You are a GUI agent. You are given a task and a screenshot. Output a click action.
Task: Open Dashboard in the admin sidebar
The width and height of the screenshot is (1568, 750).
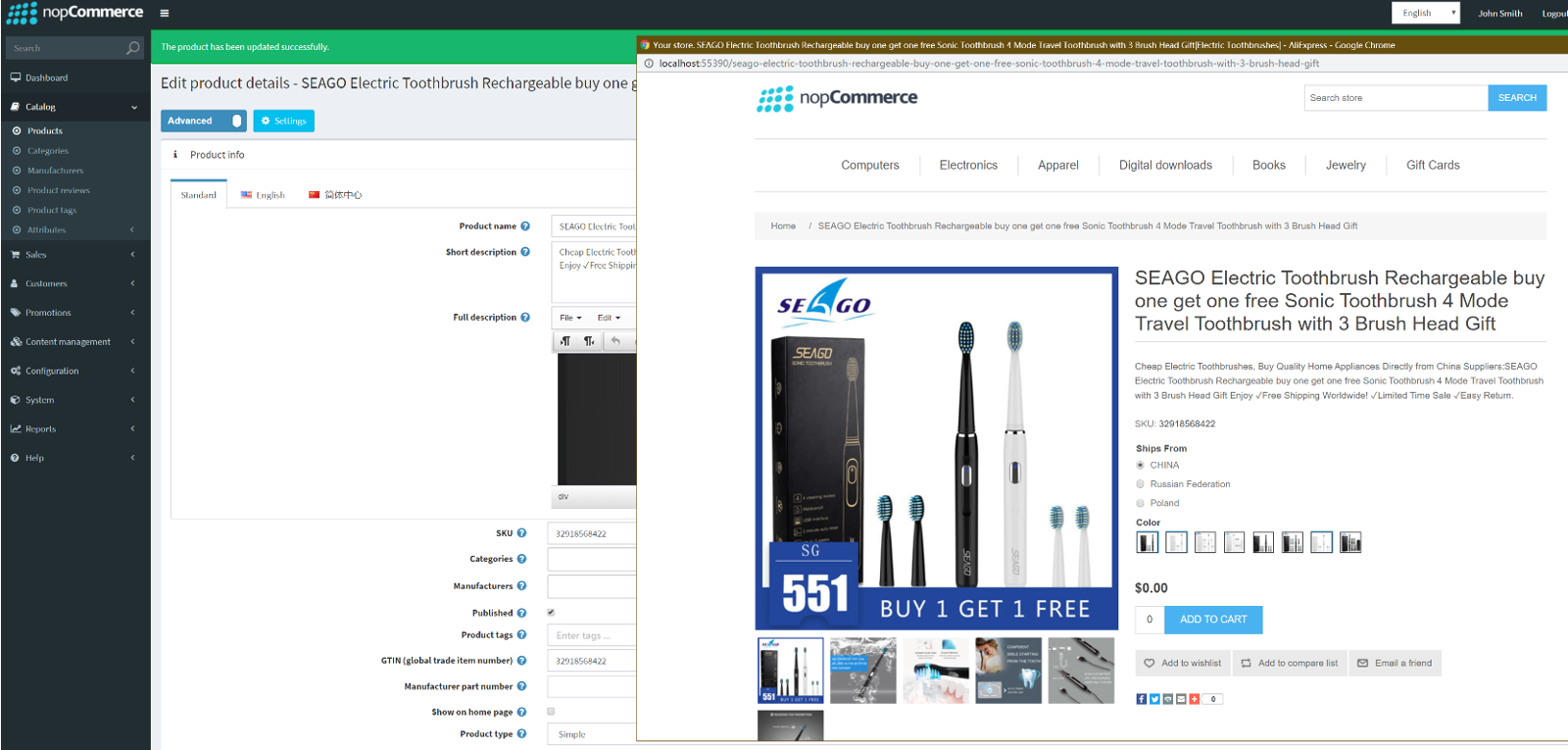[47, 77]
